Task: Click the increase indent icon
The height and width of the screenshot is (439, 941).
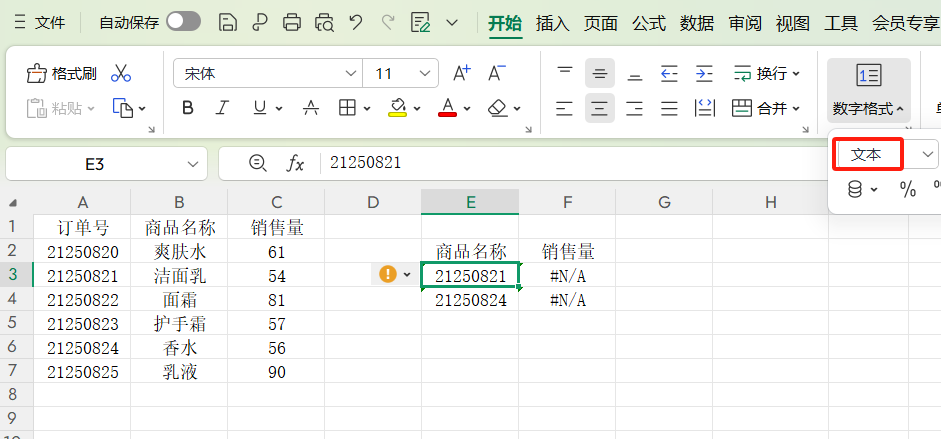Action: pyautogui.click(x=704, y=73)
